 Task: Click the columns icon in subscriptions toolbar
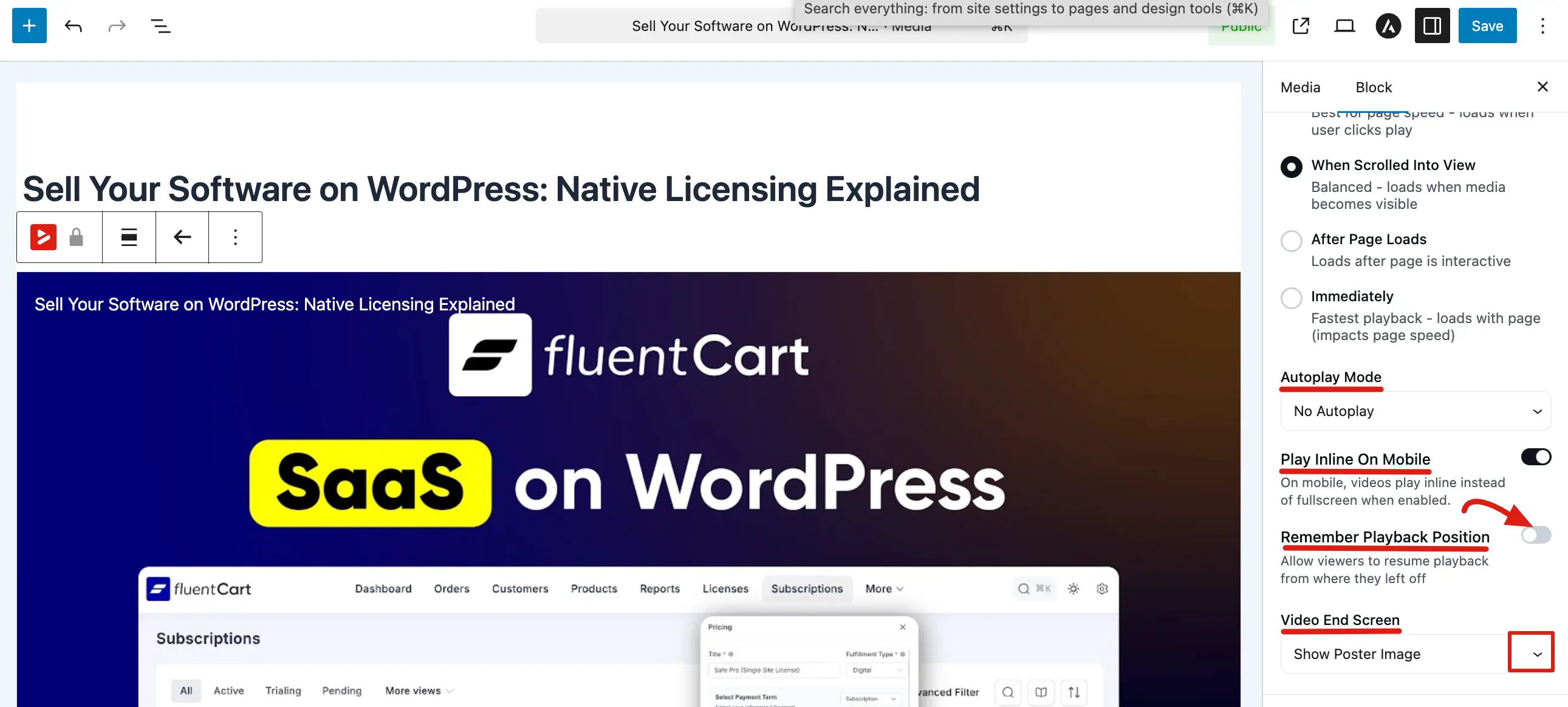tap(1041, 692)
